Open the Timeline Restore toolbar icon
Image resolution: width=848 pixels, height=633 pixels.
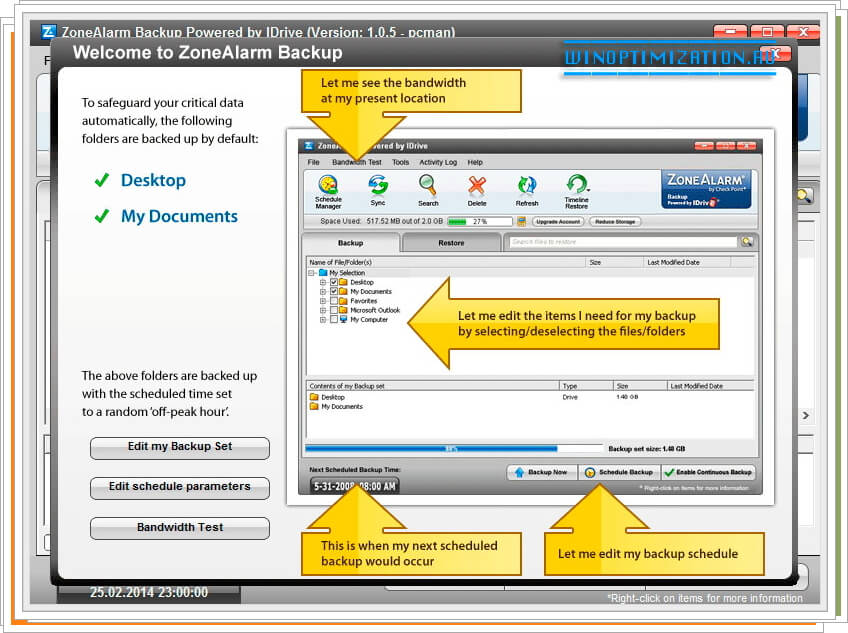577,188
